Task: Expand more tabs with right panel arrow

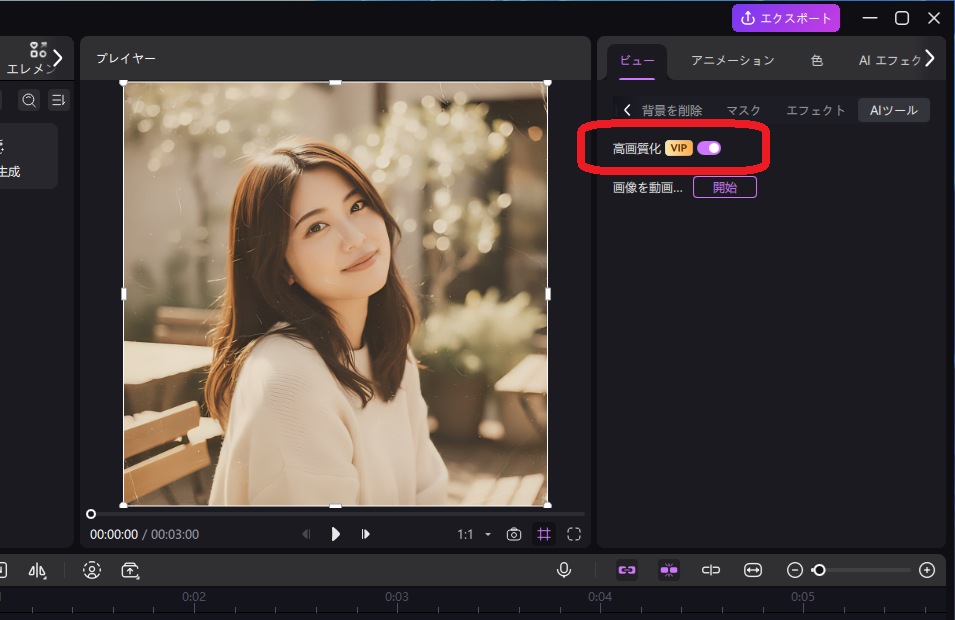Action: coord(930,59)
